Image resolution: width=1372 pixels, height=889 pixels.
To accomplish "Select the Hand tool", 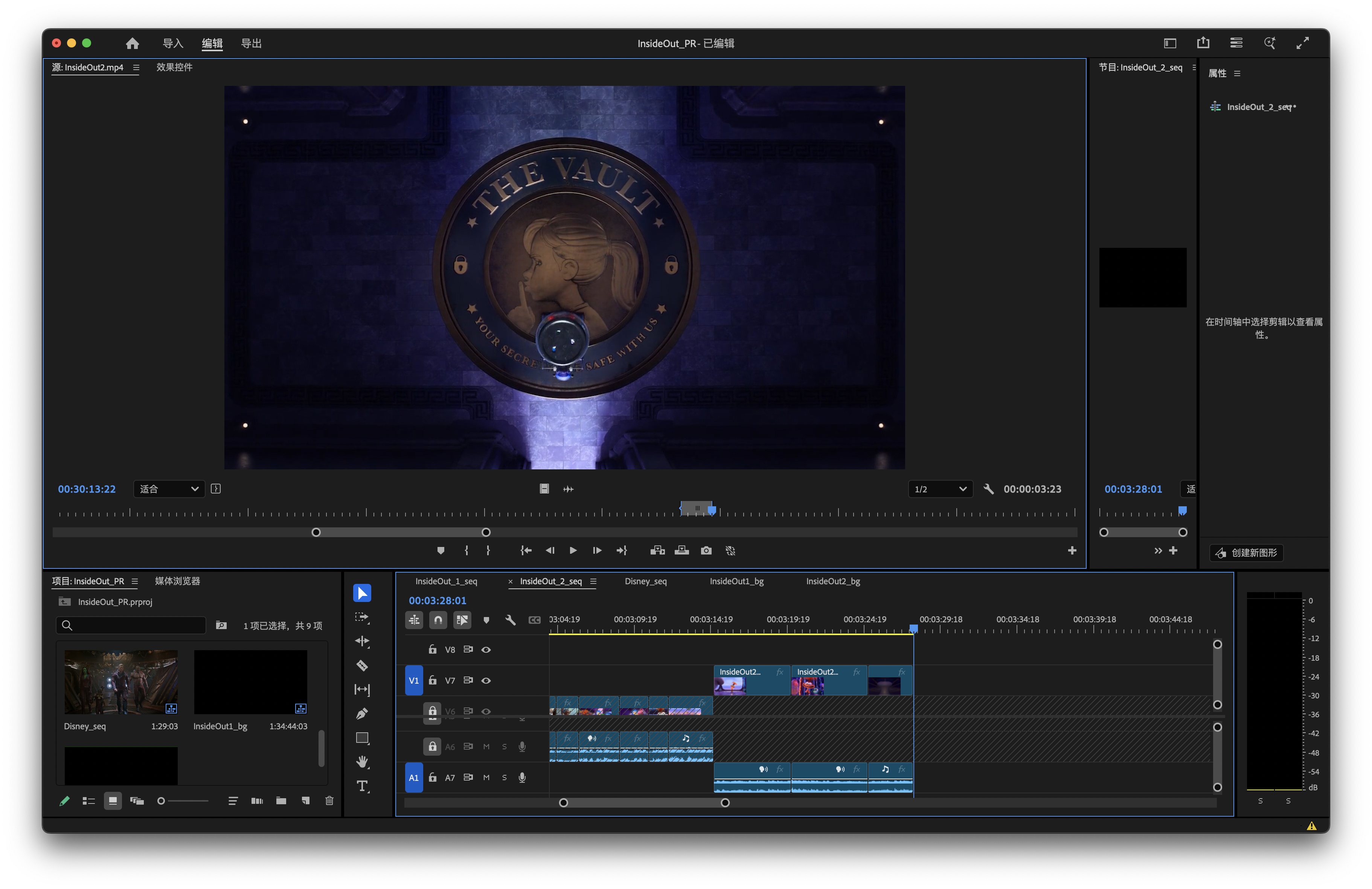I will pyautogui.click(x=362, y=762).
